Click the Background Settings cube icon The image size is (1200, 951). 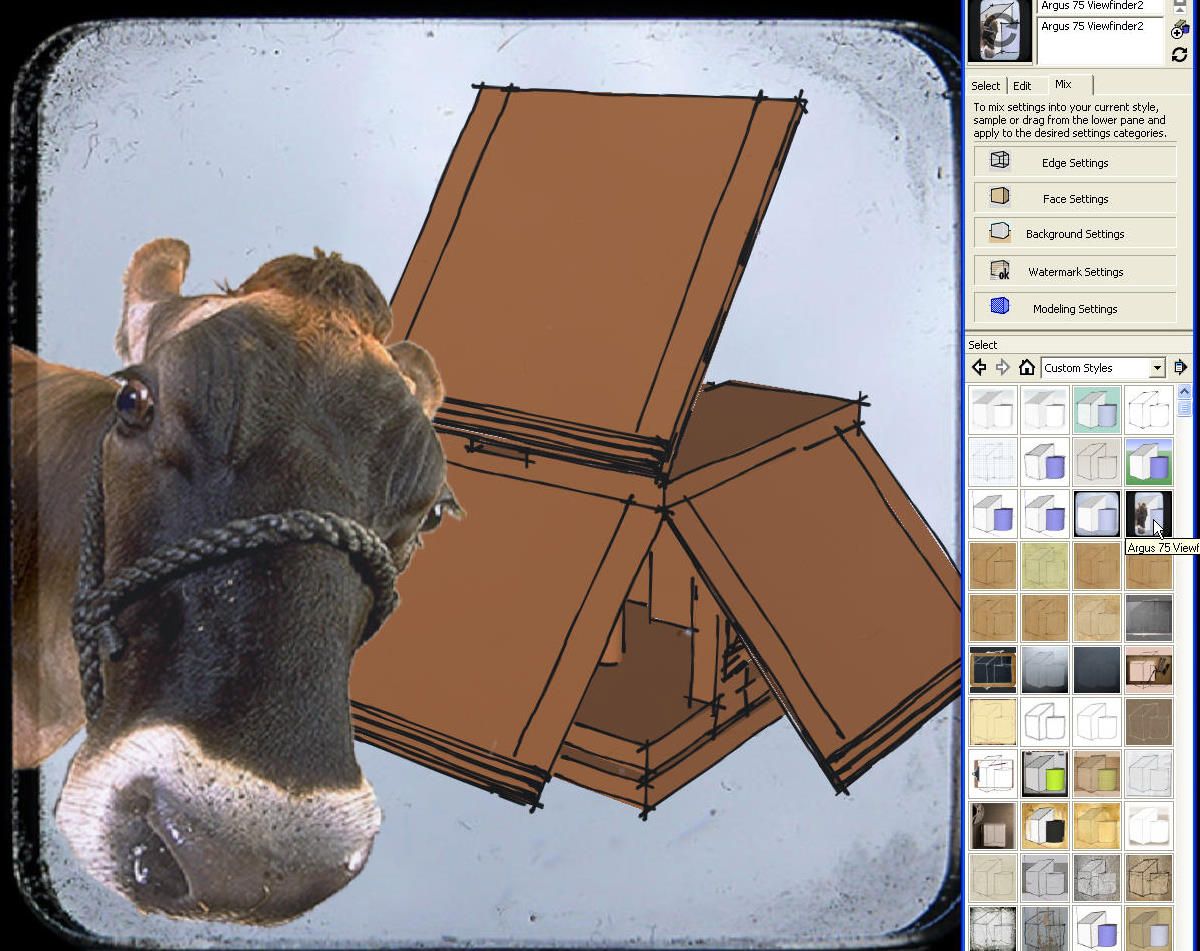[x=999, y=232]
